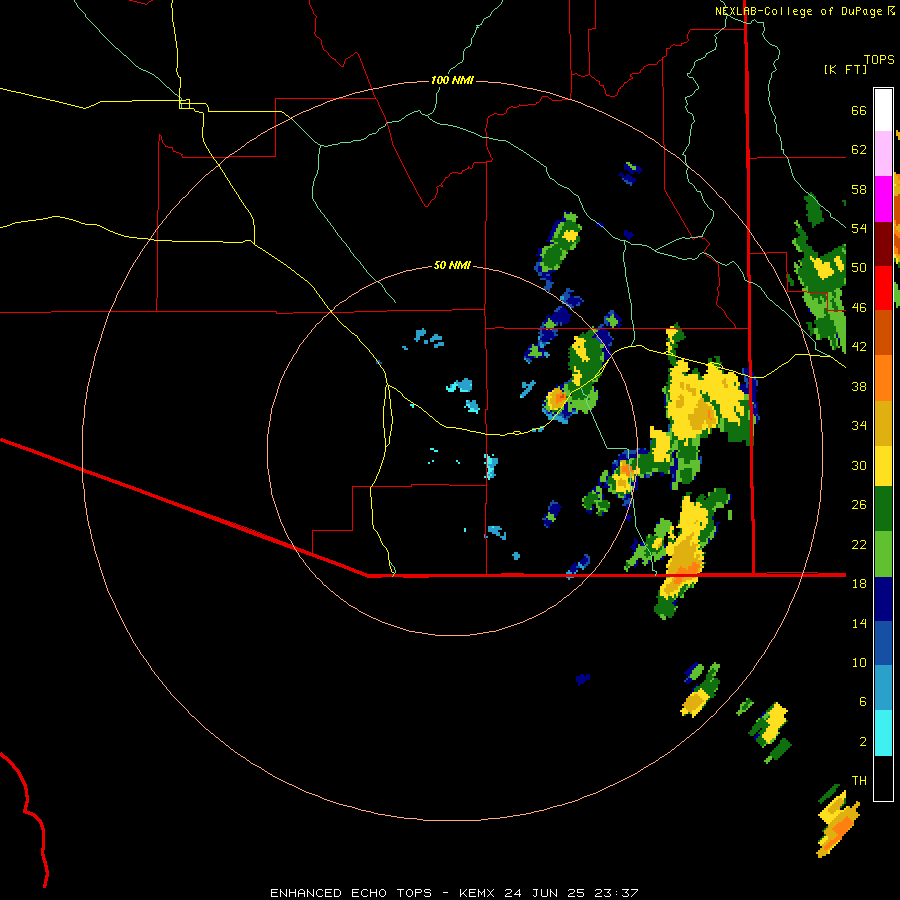Click the 66 legend value
The width and height of the screenshot is (900, 900).
coord(859,111)
